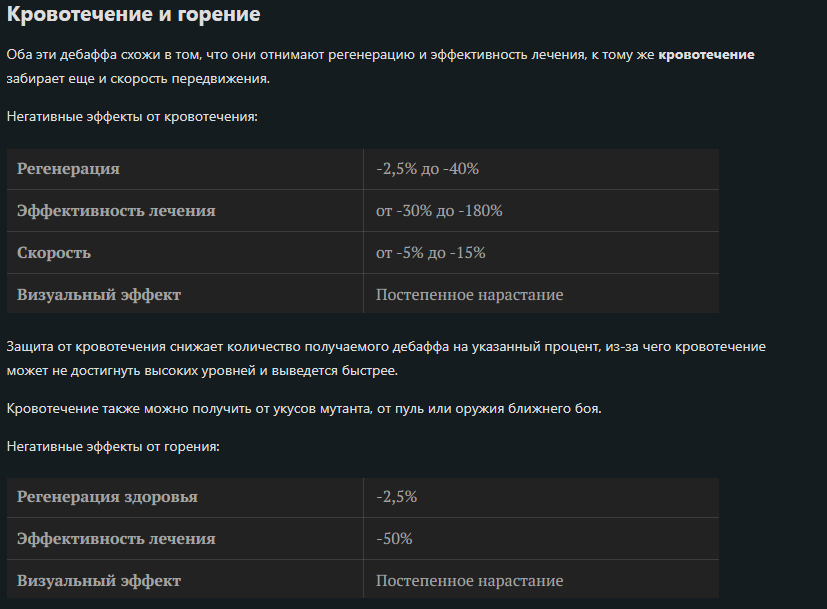The height and width of the screenshot is (609, 827).
Task: Click paragraph starting Защита от кровотечения
Action: (x=386, y=359)
